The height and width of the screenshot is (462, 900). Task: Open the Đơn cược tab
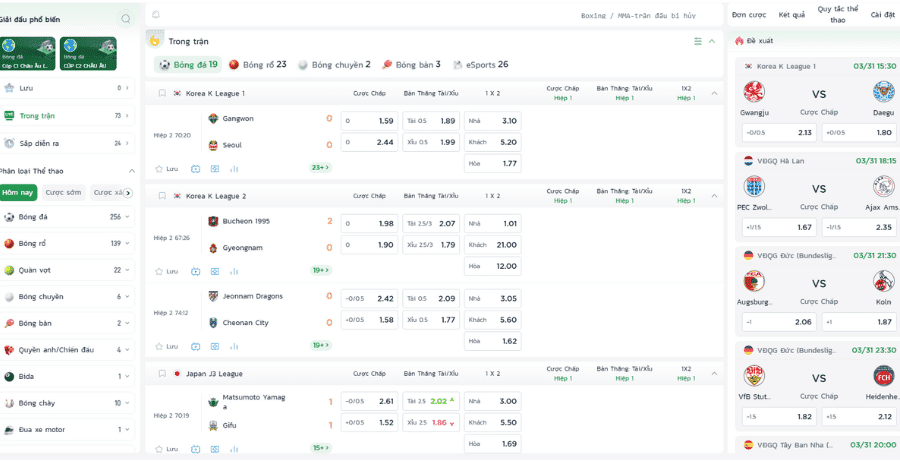click(x=749, y=15)
